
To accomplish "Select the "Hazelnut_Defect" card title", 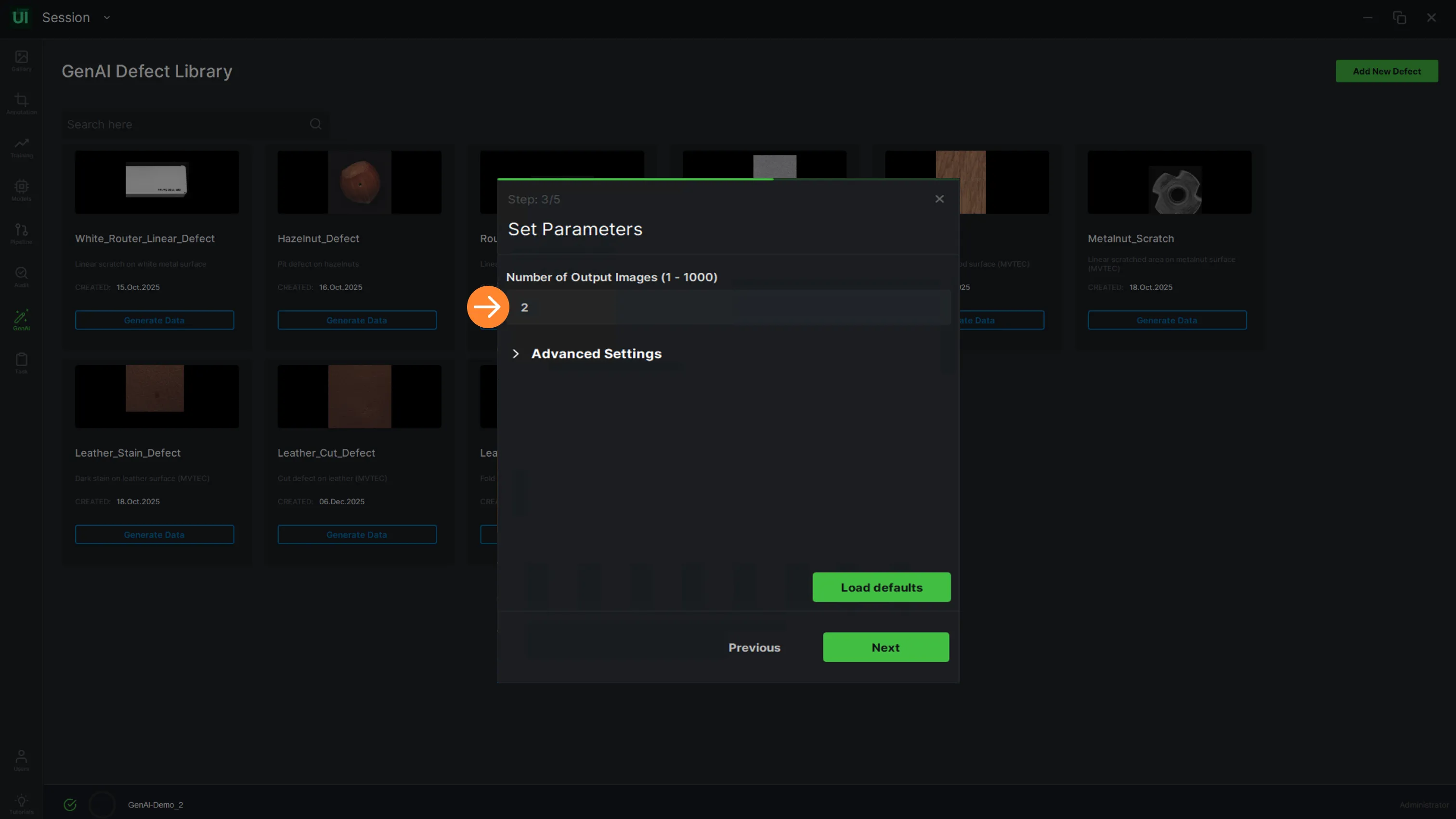I will click(x=318, y=238).
